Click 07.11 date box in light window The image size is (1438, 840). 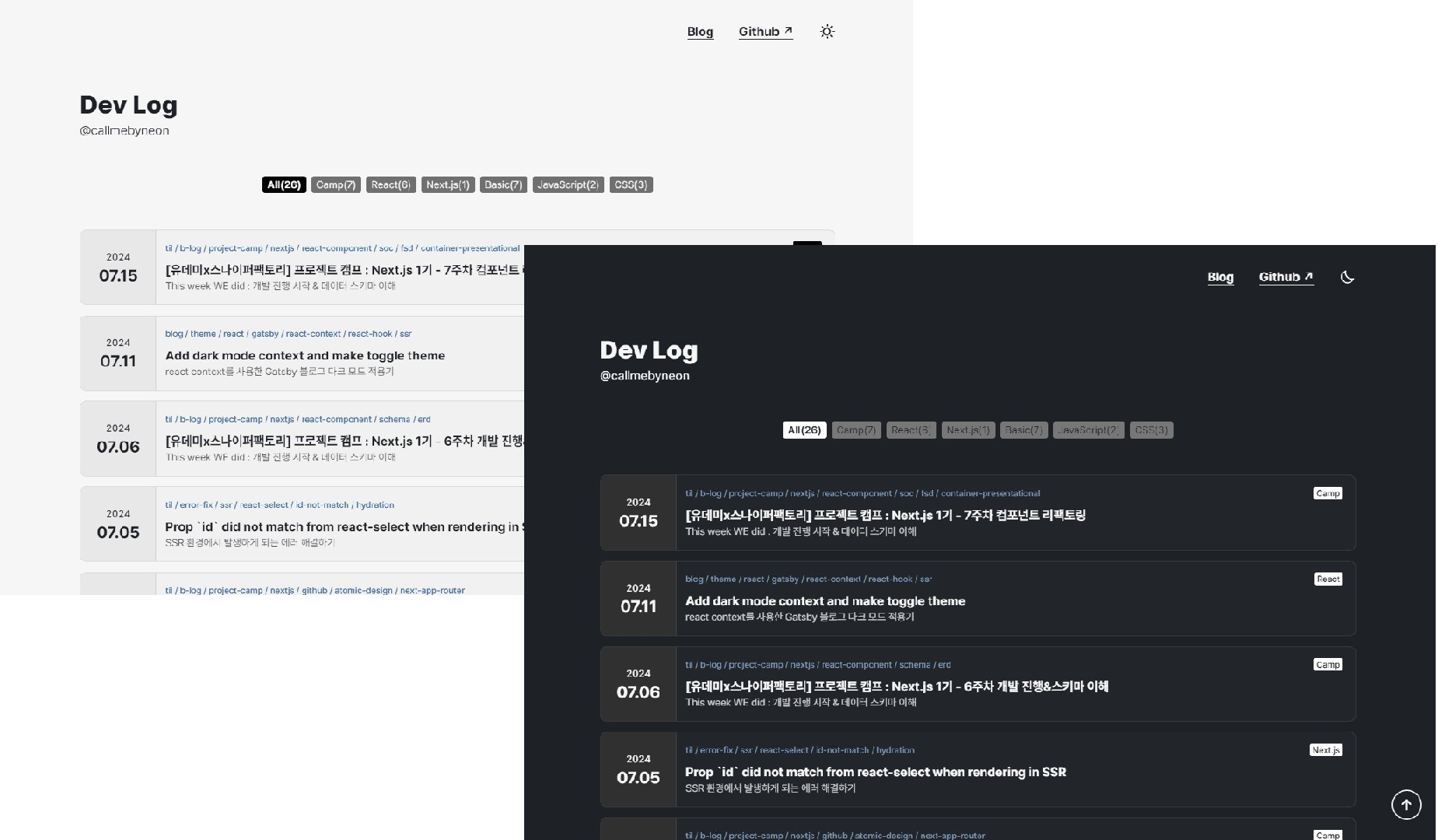click(x=118, y=353)
